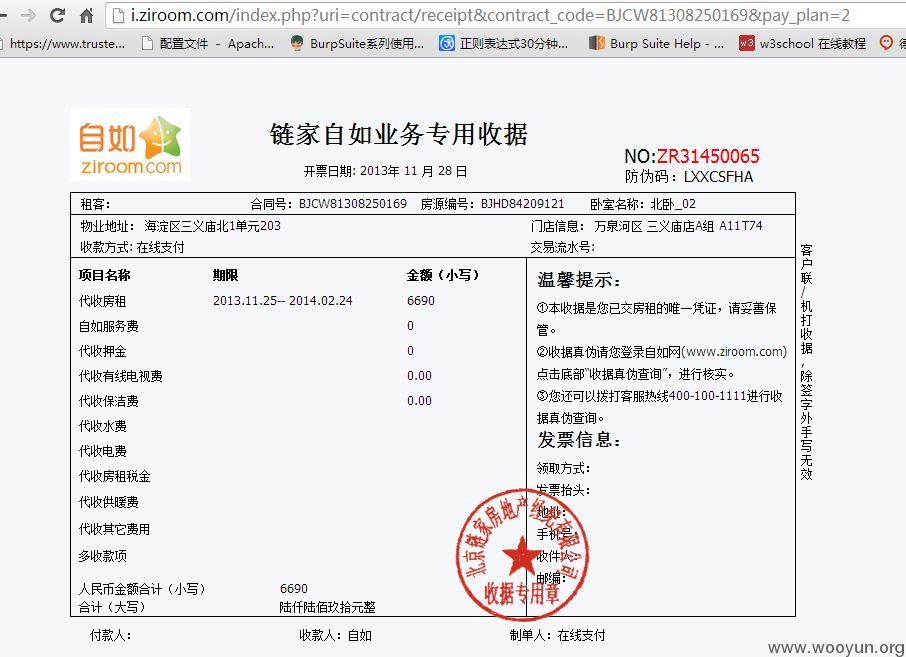Click store info 万泉河区 三义庙店A组

[x=654, y=226]
